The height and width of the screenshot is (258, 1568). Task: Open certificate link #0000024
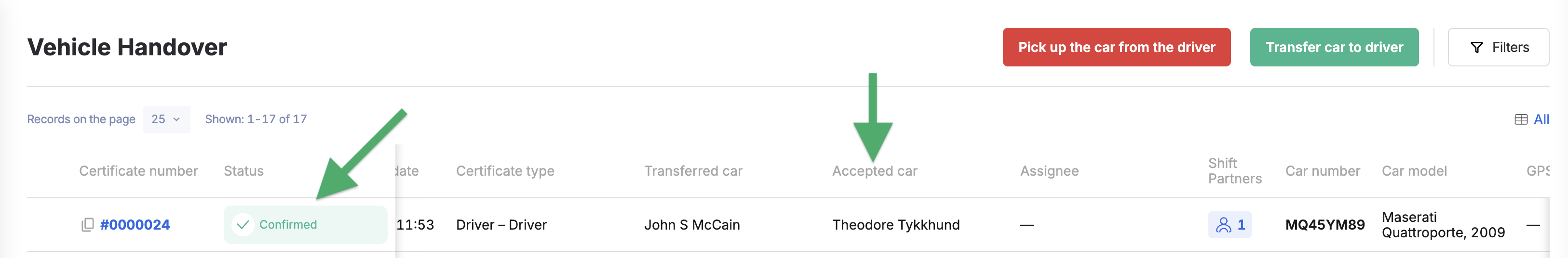coord(135,225)
